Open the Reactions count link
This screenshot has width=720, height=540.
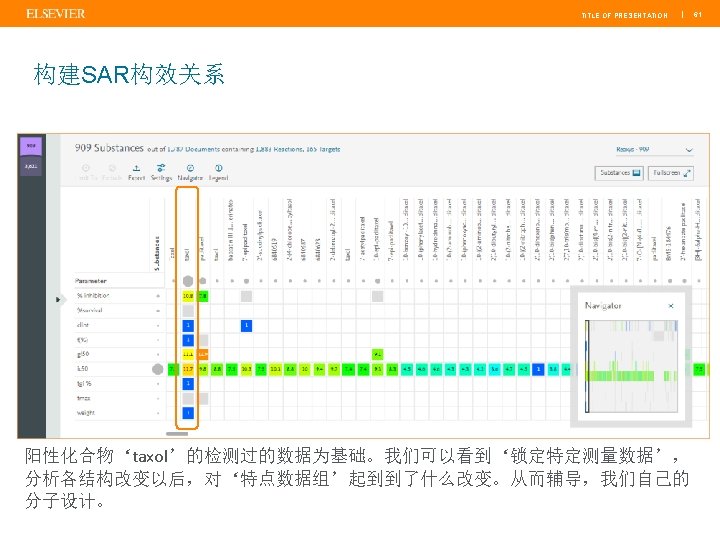tap(279, 149)
